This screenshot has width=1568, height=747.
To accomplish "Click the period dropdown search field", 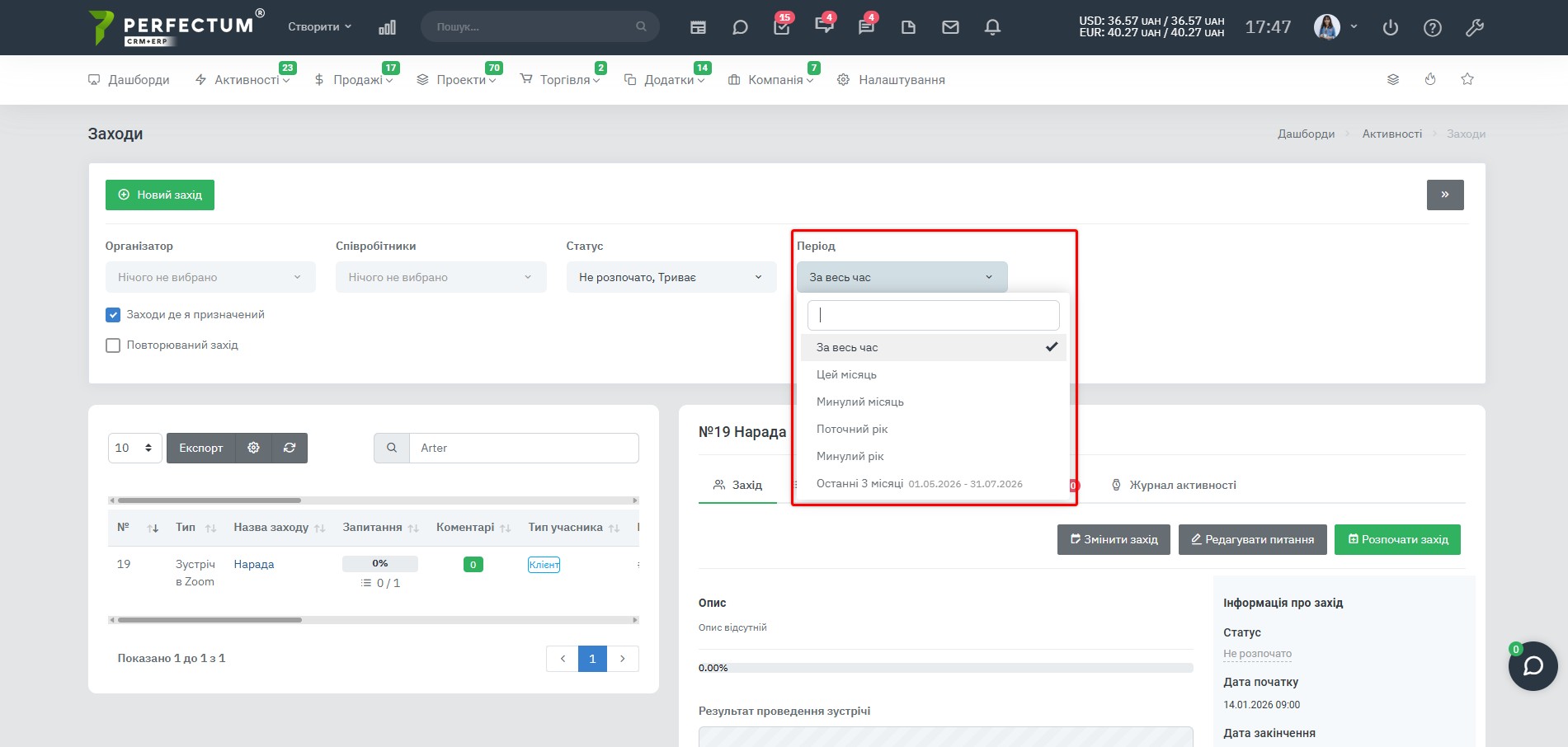I will click(x=933, y=315).
